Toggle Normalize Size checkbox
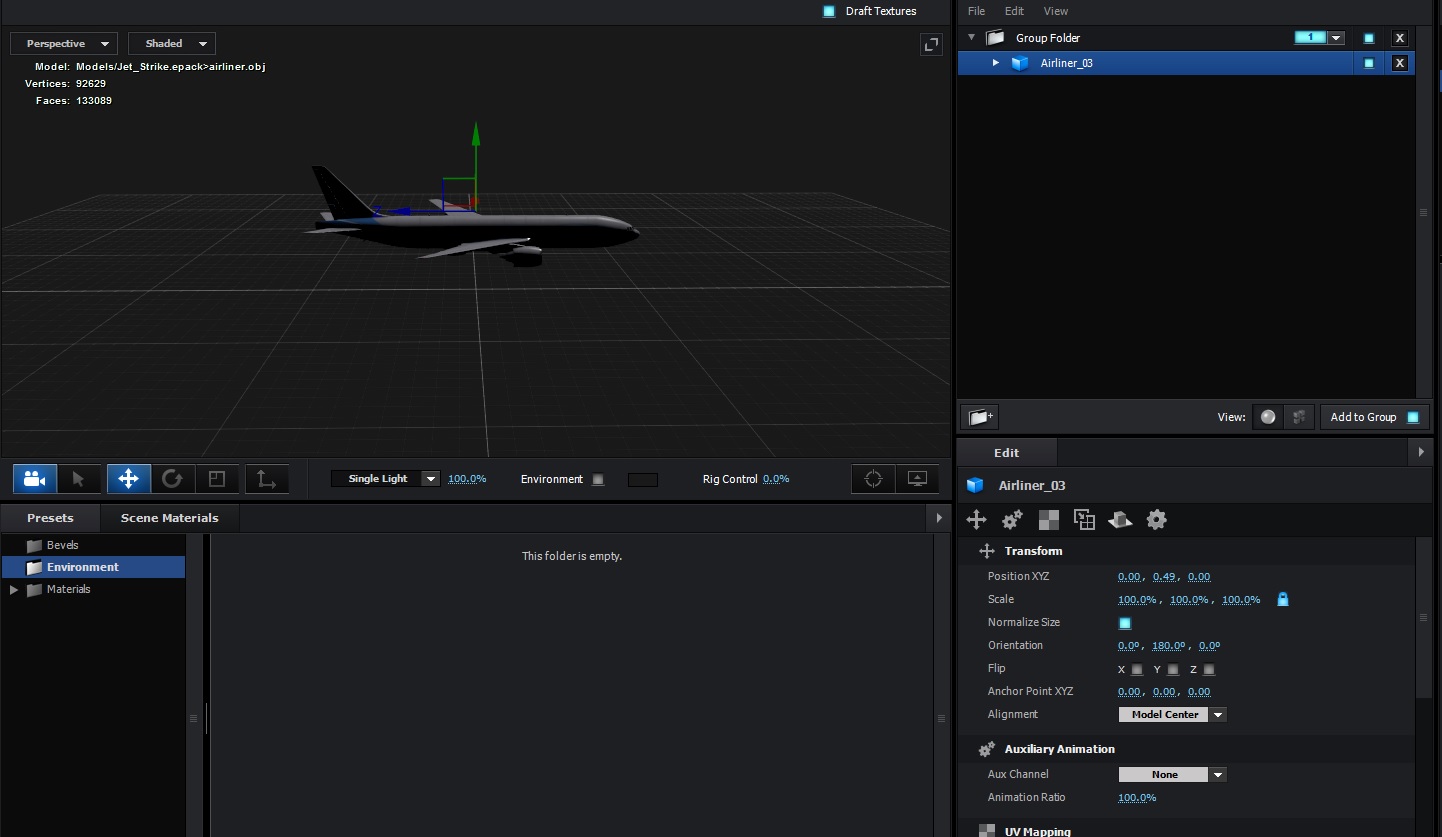The width and height of the screenshot is (1442, 837). tap(1125, 623)
